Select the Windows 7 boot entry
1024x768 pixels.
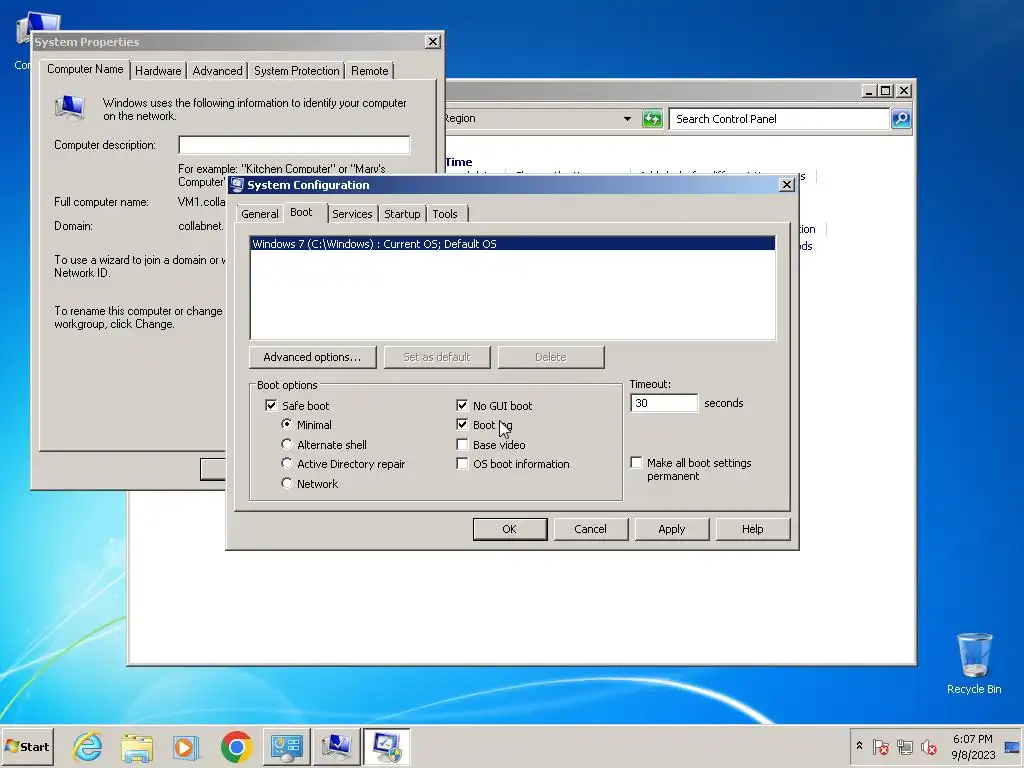(513, 244)
